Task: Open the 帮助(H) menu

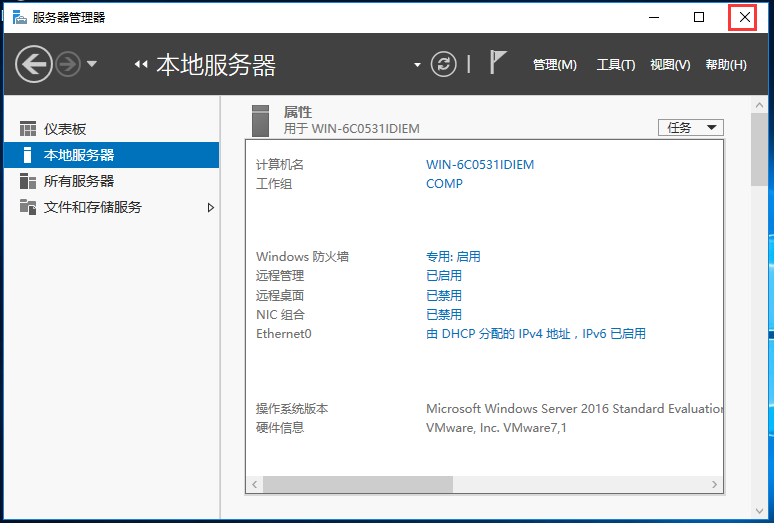Action: (726, 65)
